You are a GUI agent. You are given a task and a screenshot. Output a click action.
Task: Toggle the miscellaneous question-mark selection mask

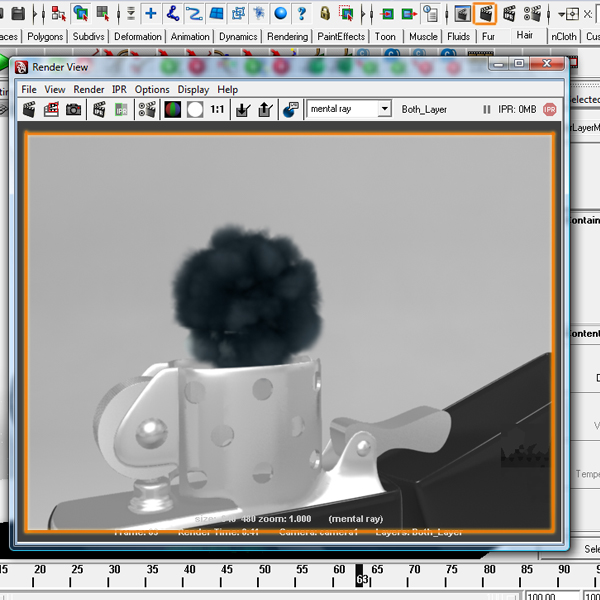click(x=302, y=14)
